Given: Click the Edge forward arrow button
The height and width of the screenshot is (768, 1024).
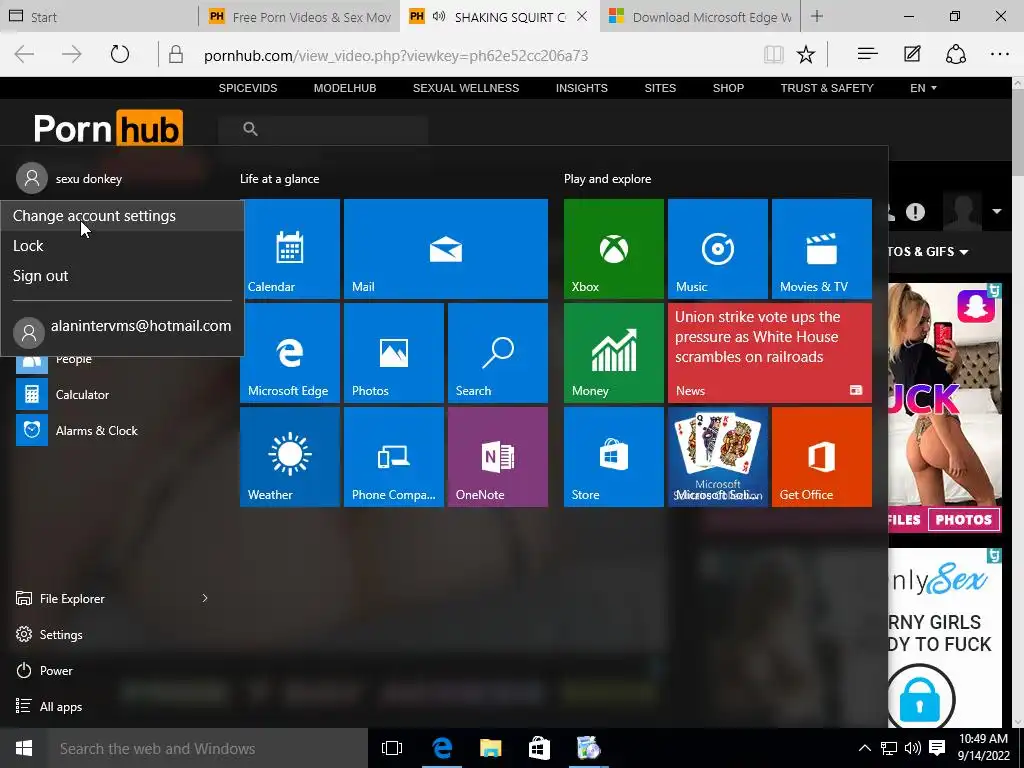Looking at the screenshot, I should [x=71, y=54].
